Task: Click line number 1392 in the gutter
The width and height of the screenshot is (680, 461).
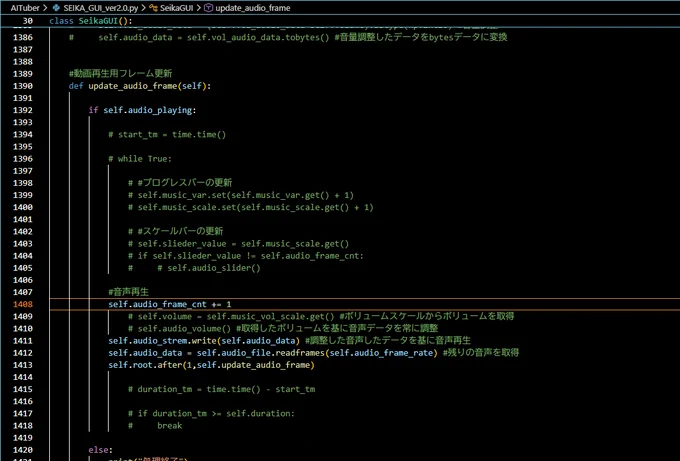Action: coord(23,110)
